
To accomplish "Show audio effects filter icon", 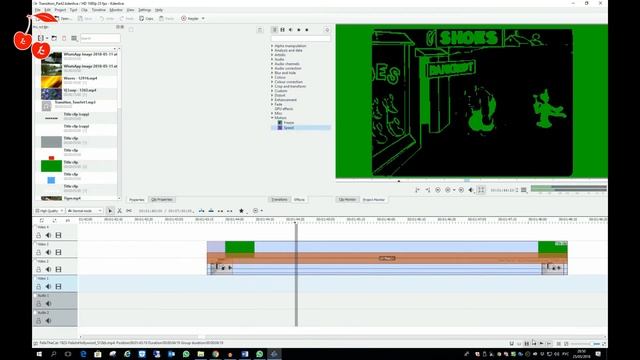I will coord(291,30).
